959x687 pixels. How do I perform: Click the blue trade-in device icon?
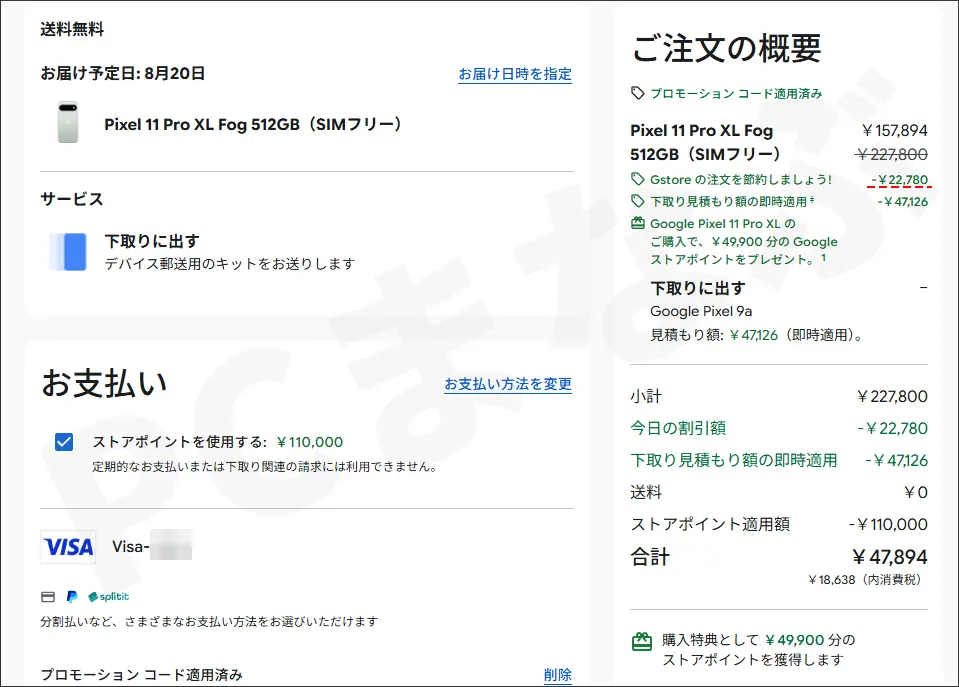(68, 251)
